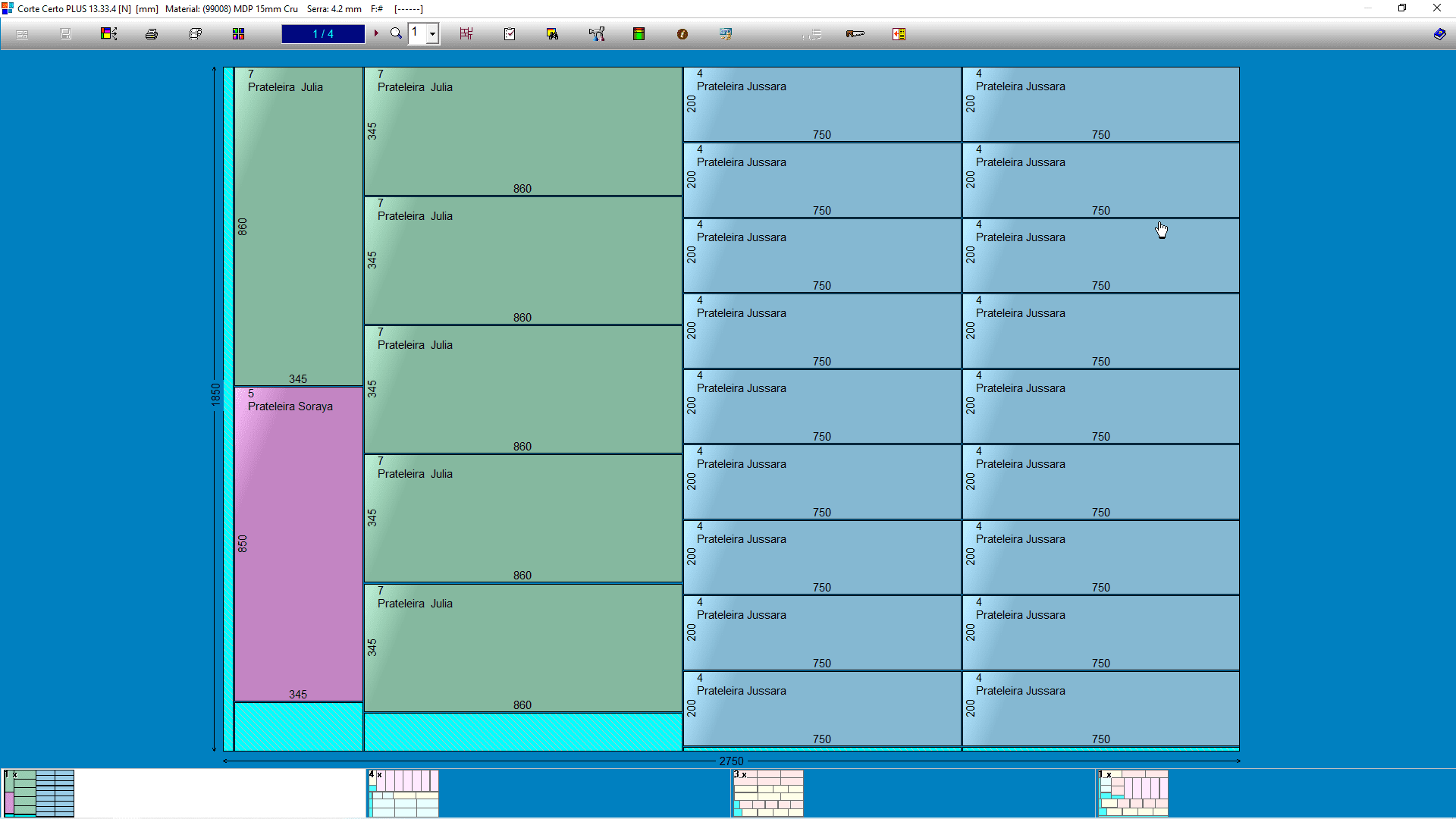Click the cyan scrap area under Soraya piece

click(298, 726)
